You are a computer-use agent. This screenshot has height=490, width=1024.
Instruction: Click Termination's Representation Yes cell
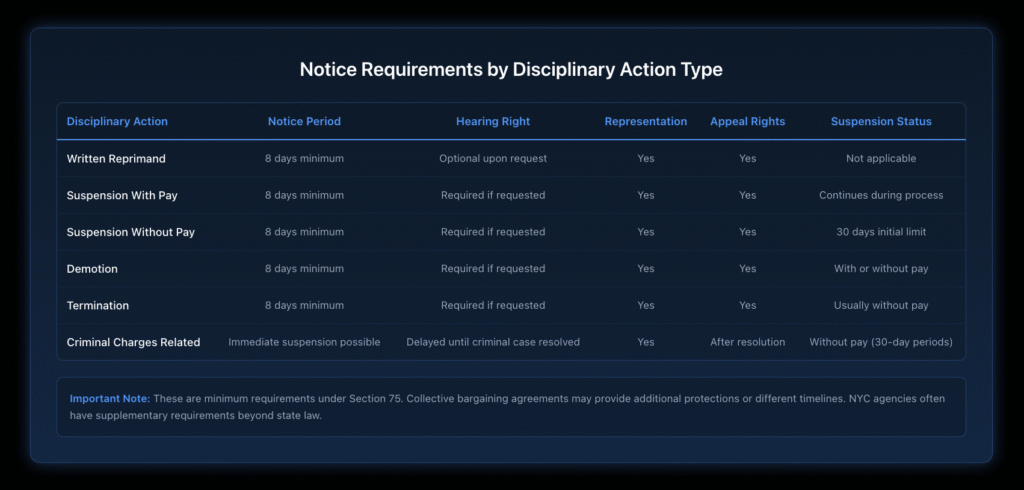pos(646,305)
